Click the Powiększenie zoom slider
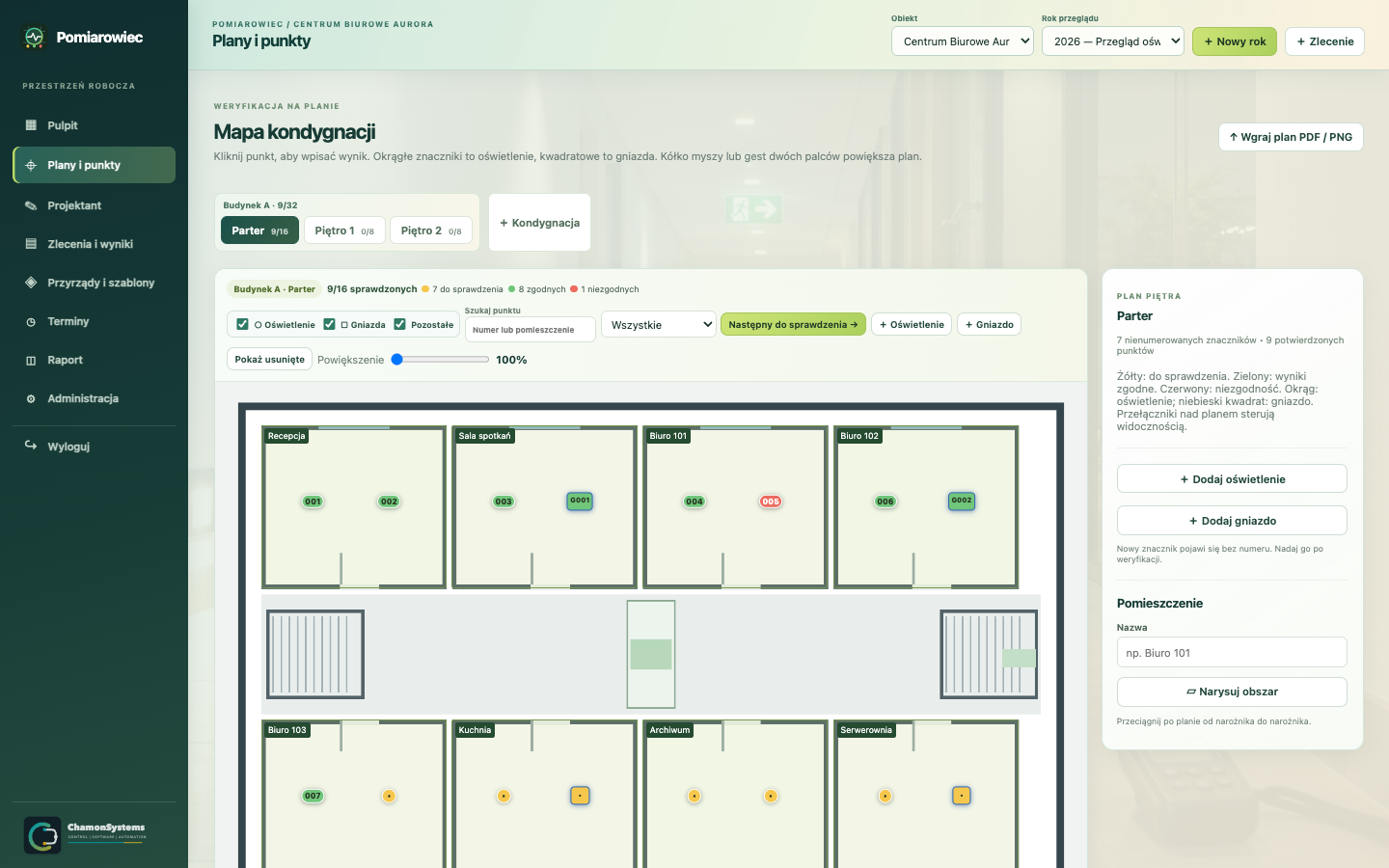1389x868 pixels. point(440,359)
